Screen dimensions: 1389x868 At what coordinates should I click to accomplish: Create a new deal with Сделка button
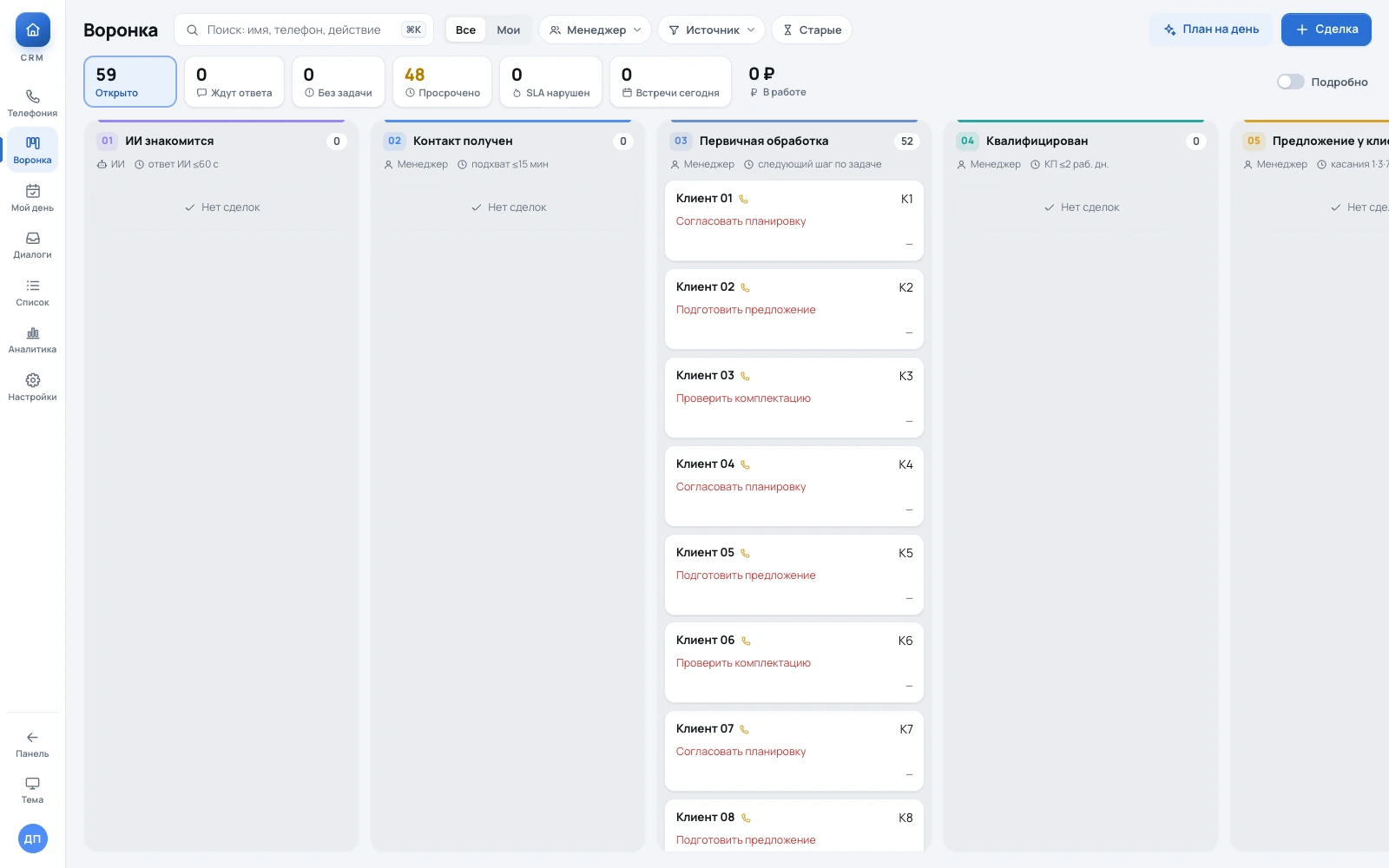(x=1326, y=30)
